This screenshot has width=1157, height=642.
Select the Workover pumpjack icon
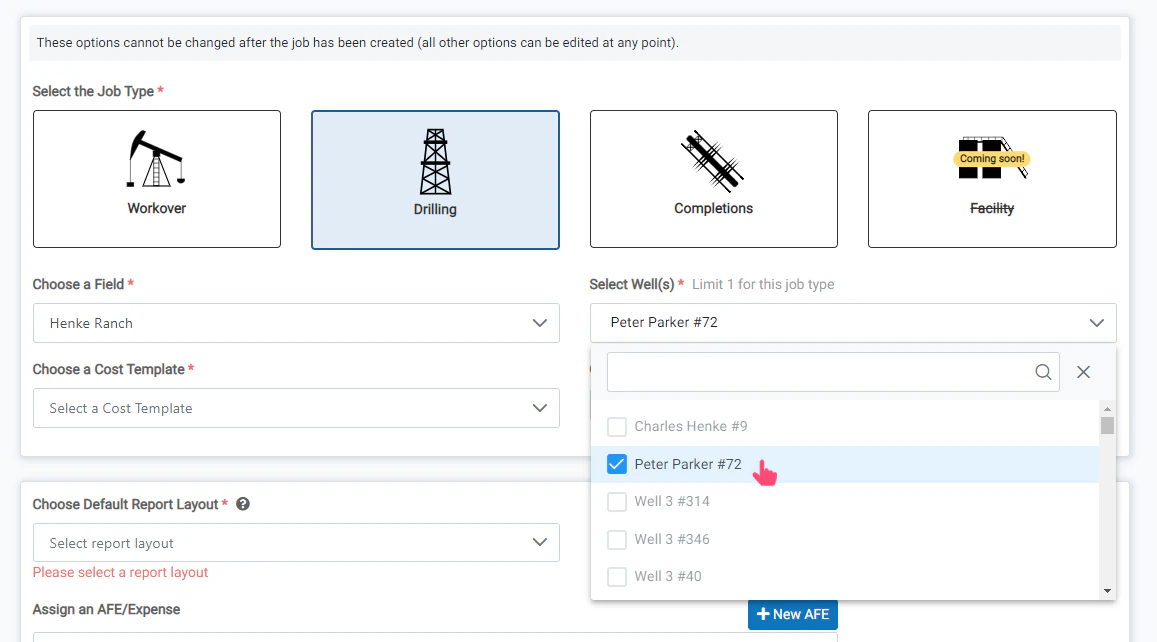[x=156, y=157]
